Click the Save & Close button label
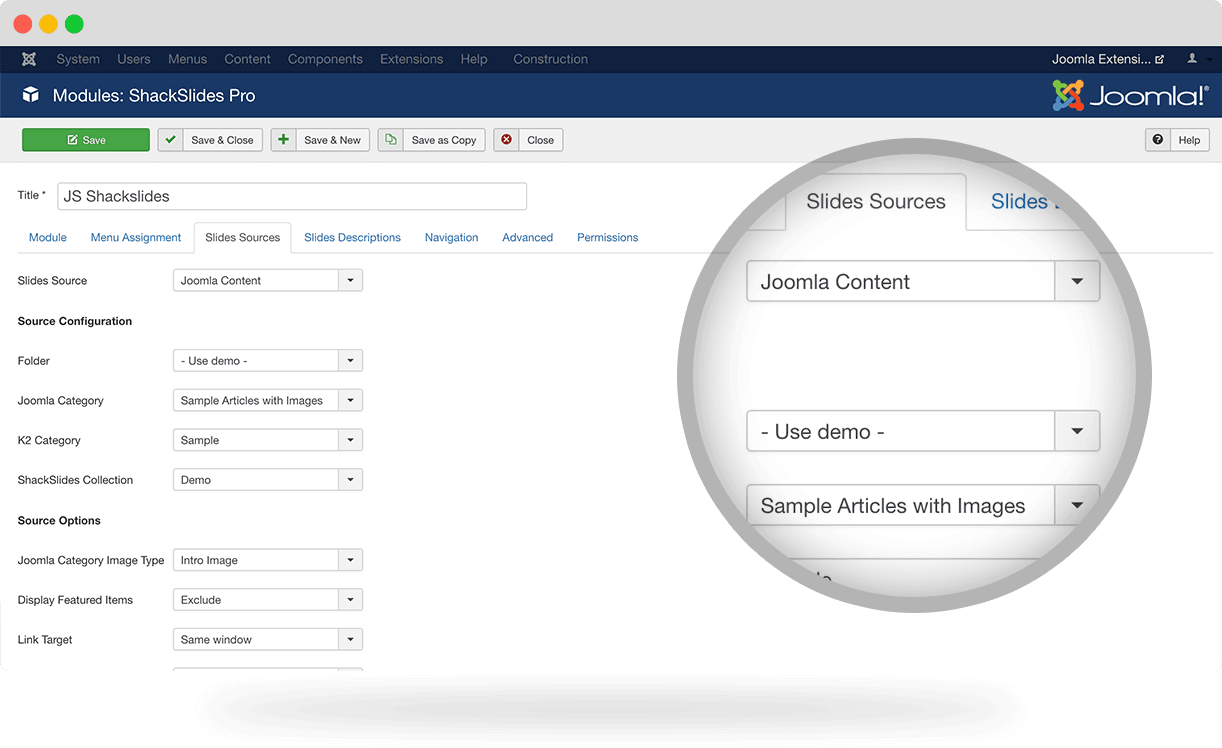 pos(222,140)
